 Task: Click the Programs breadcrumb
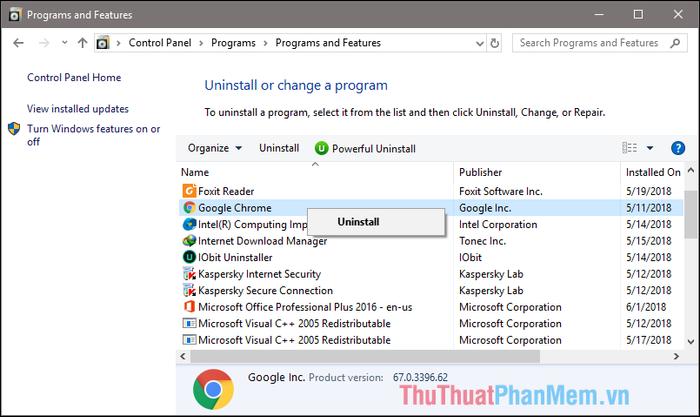(x=233, y=43)
